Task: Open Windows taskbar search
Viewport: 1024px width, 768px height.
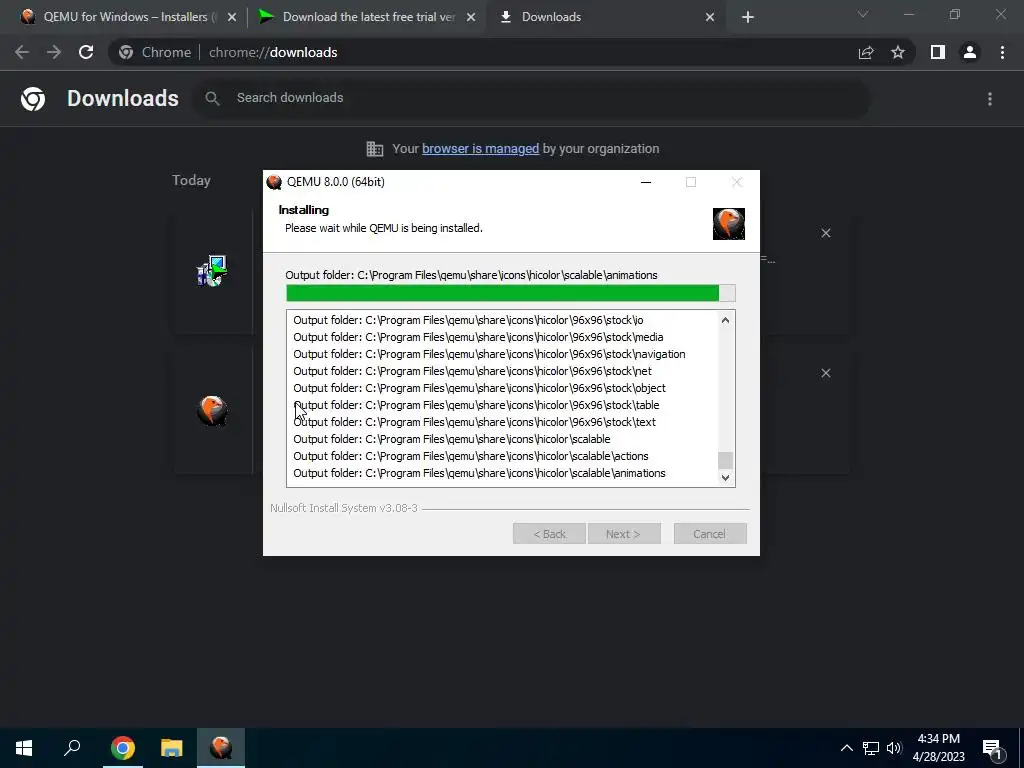Action: (72, 748)
